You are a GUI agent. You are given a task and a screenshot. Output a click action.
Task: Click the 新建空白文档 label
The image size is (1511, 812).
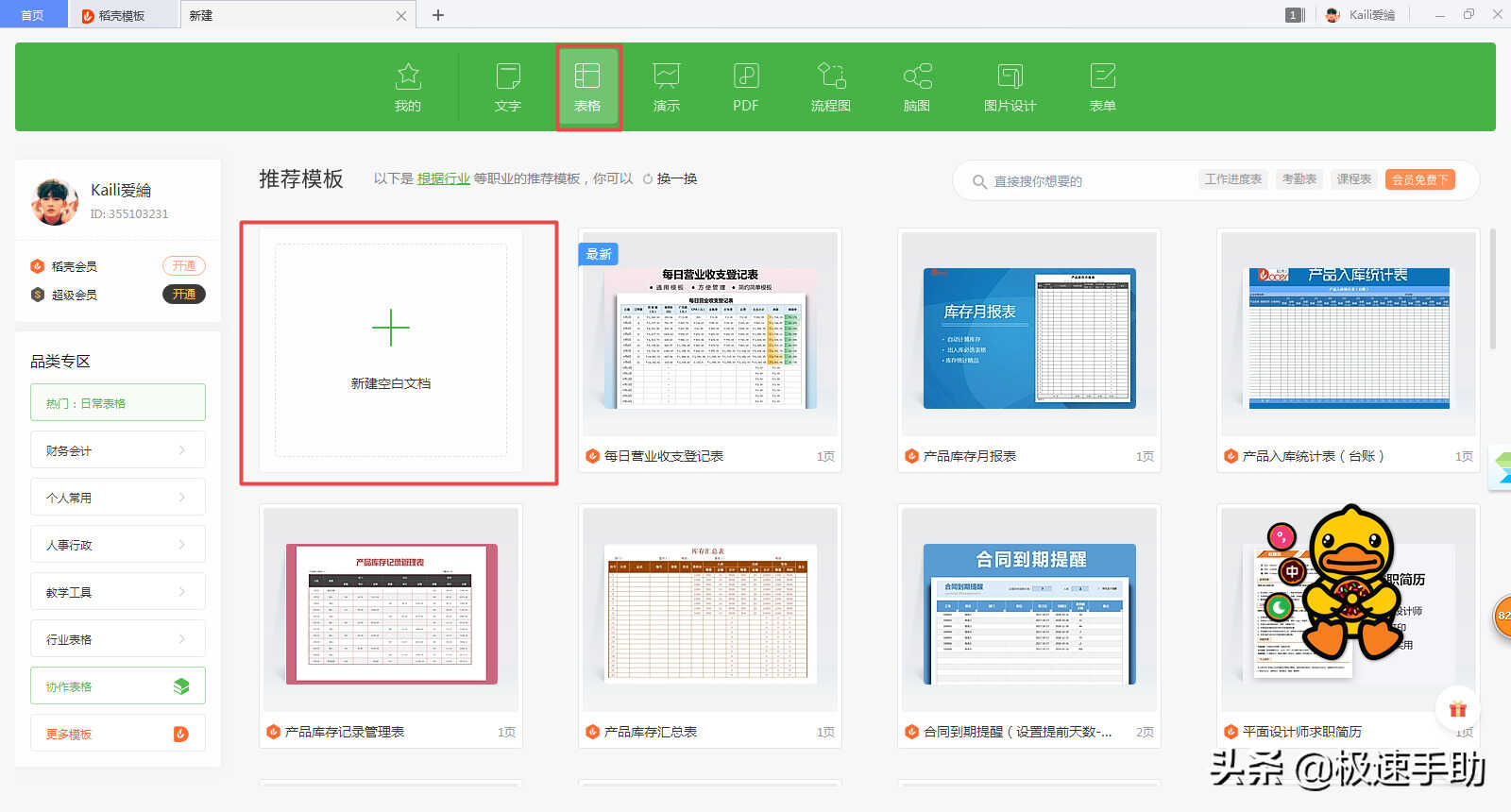pyautogui.click(x=391, y=383)
